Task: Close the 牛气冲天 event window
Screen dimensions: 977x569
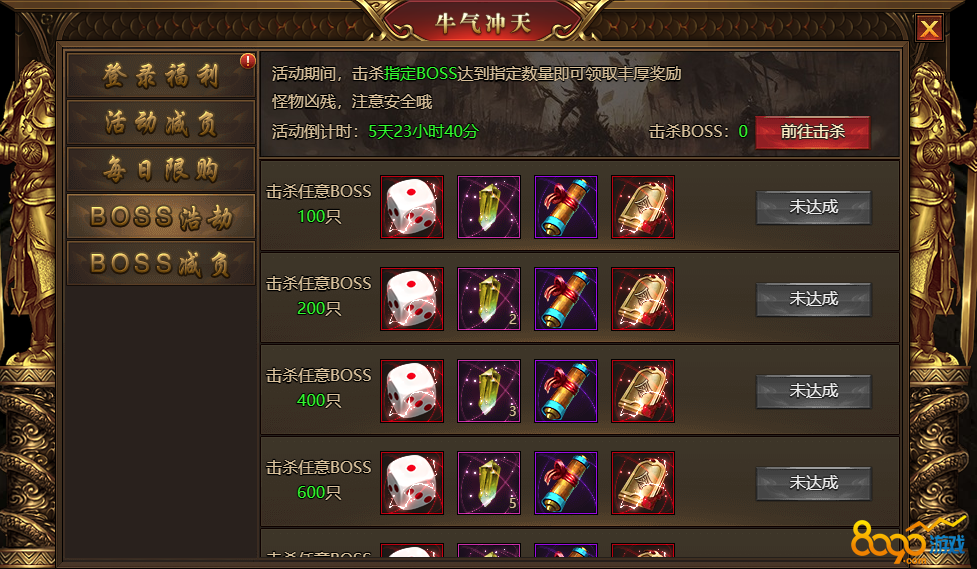Action: (x=929, y=28)
